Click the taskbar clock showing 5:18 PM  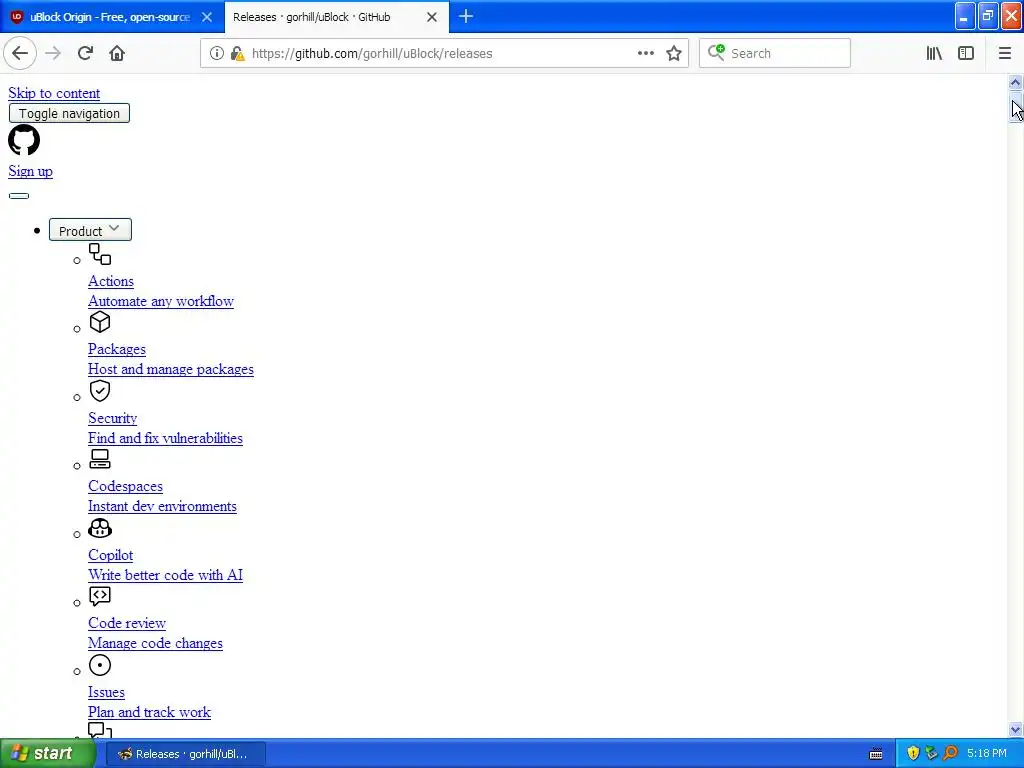point(987,754)
